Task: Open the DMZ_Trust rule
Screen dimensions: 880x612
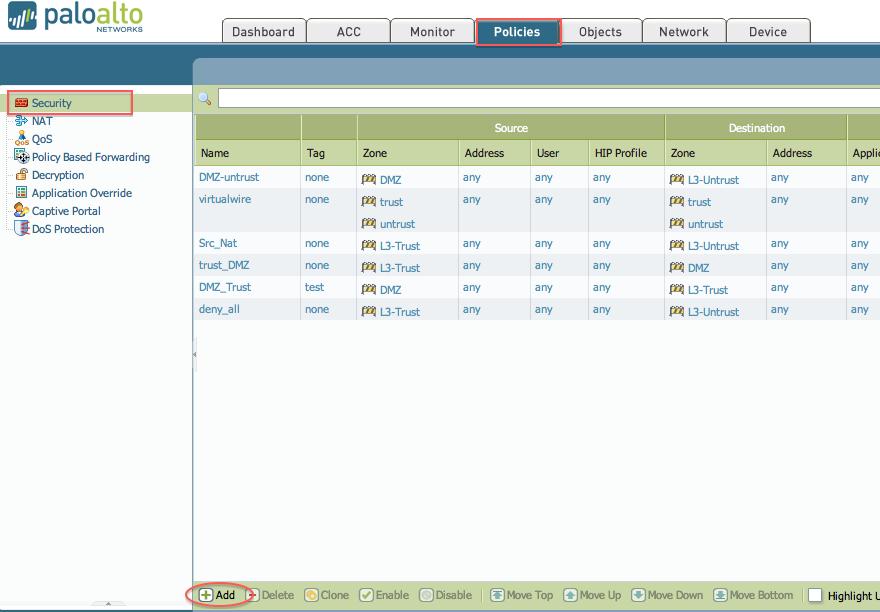Action: click(225, 287)
